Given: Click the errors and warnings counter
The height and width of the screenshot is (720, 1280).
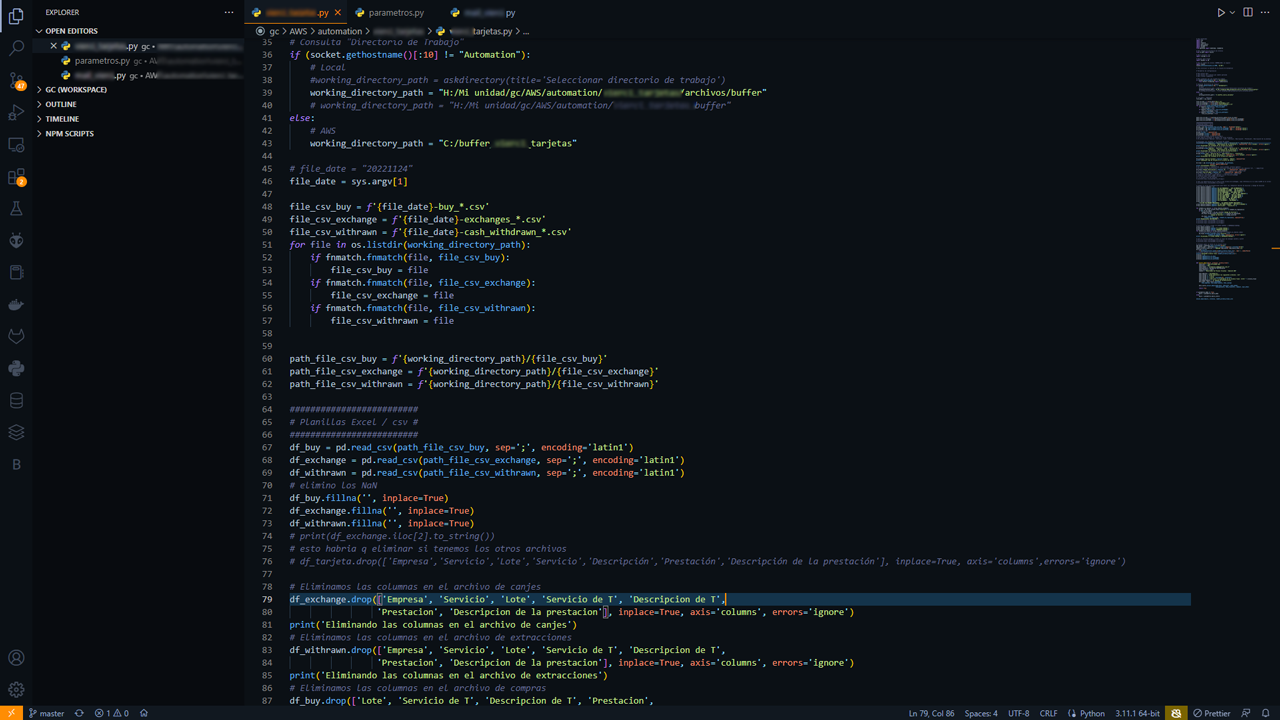Looking at the screenshot, I should pos(111,713).
